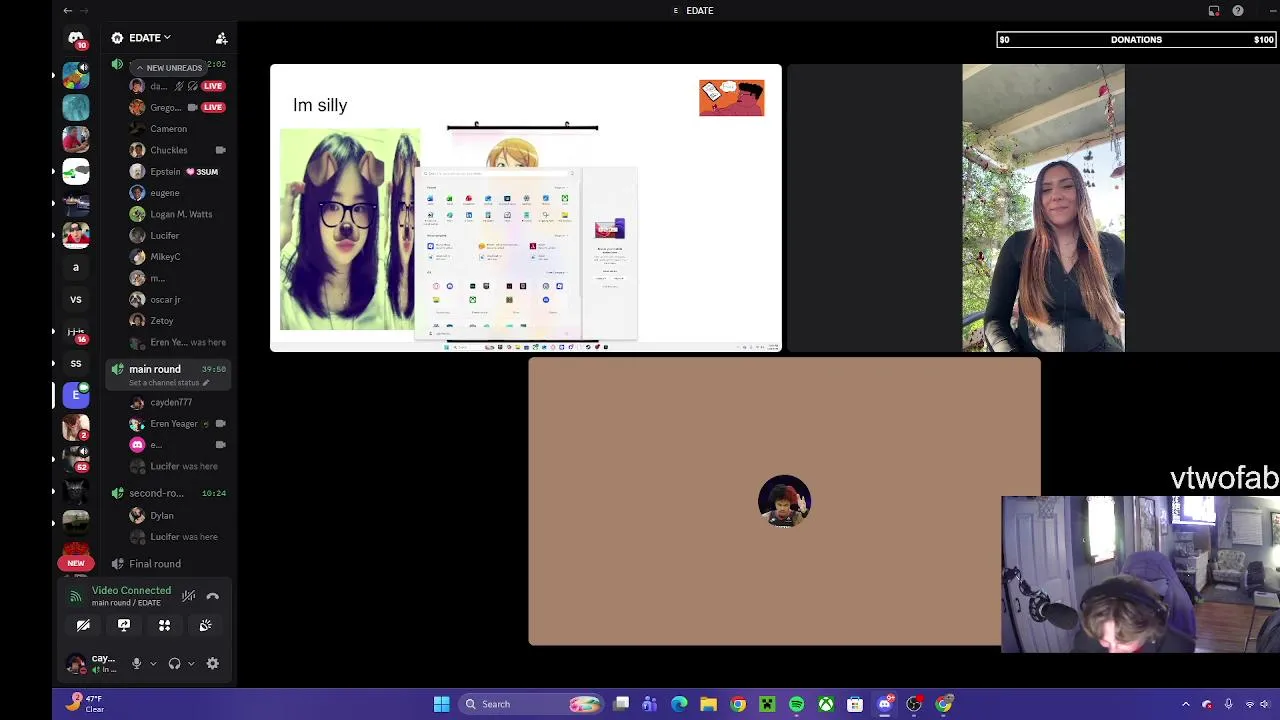Open Xbox app from taskbar
The image size is (1280, 720).
826,704
